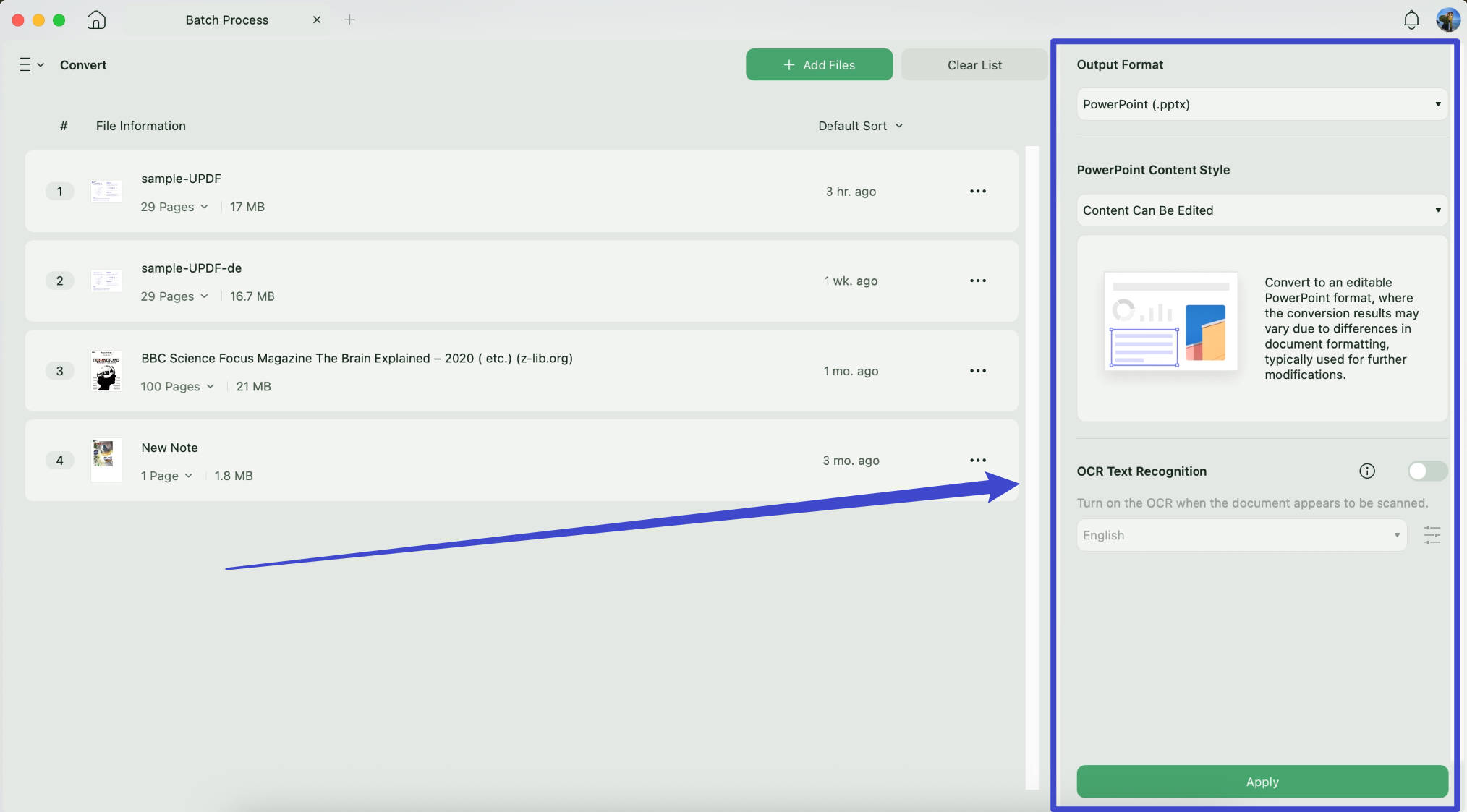The width and height of the screenshot is (1467, 812).
Task: Click the Add Files button
Action: click(x=819, y=65)
